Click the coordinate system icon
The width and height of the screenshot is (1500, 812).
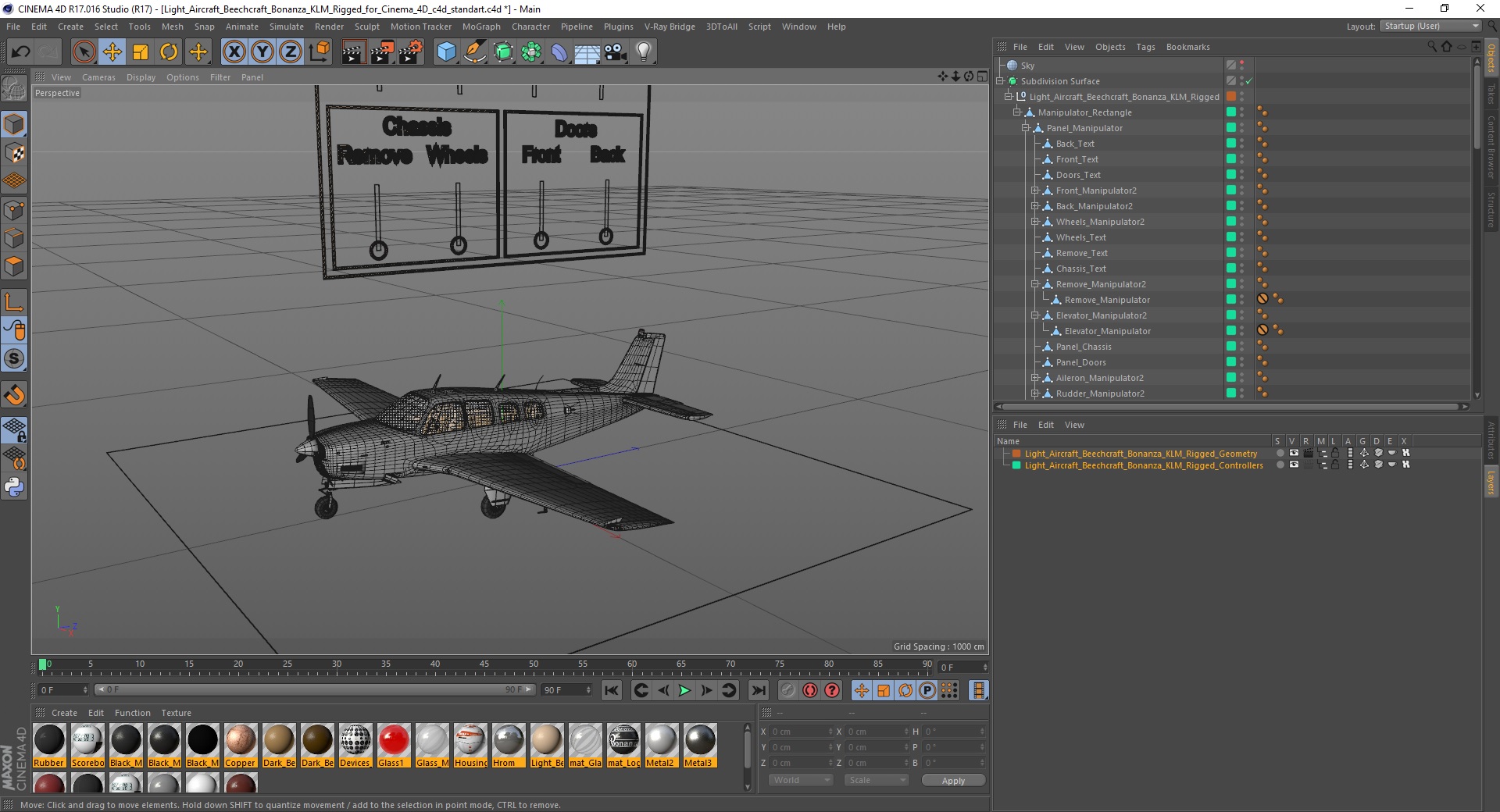(319, 52)
